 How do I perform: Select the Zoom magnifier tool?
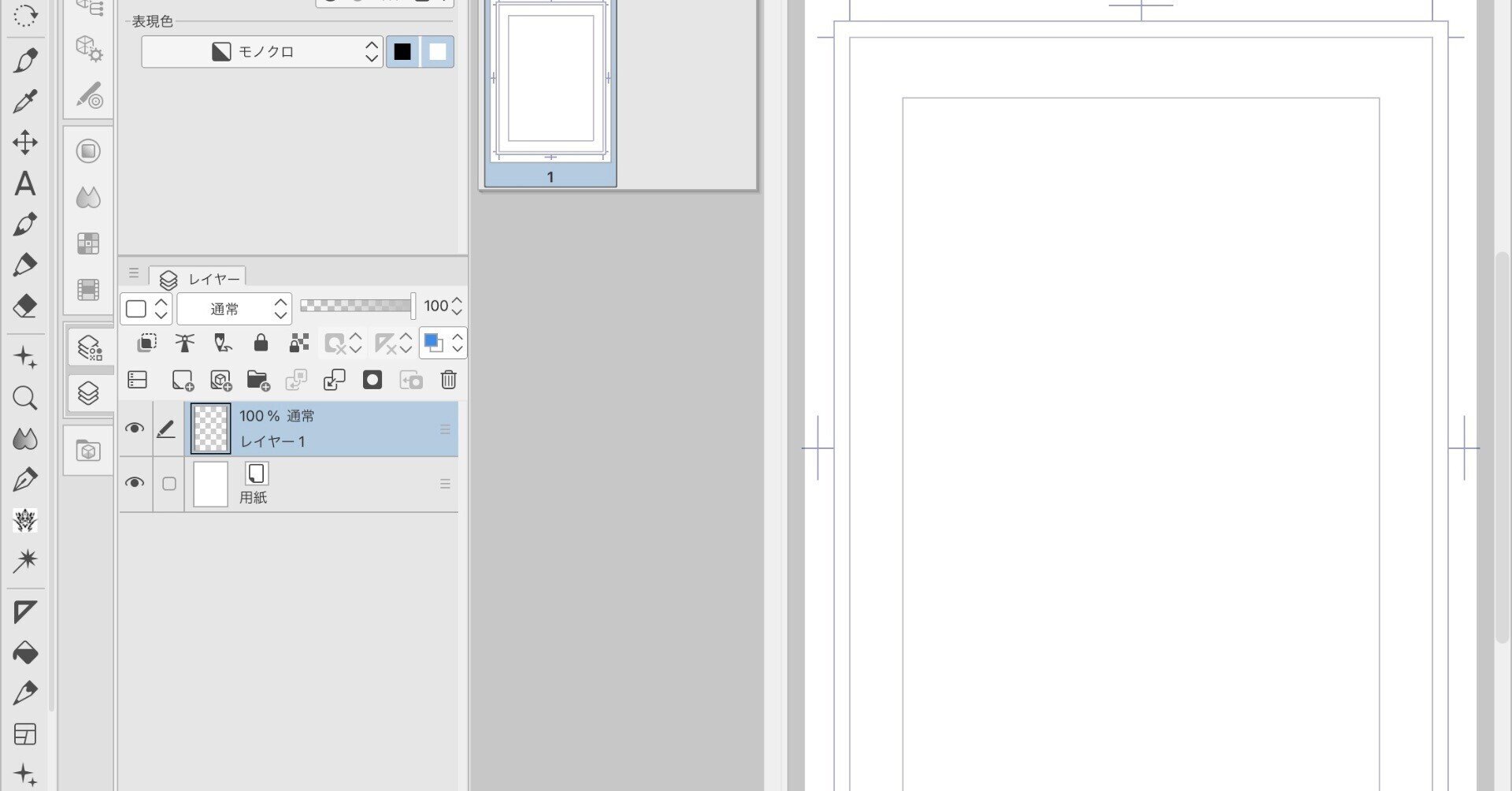tap(25, 398)
